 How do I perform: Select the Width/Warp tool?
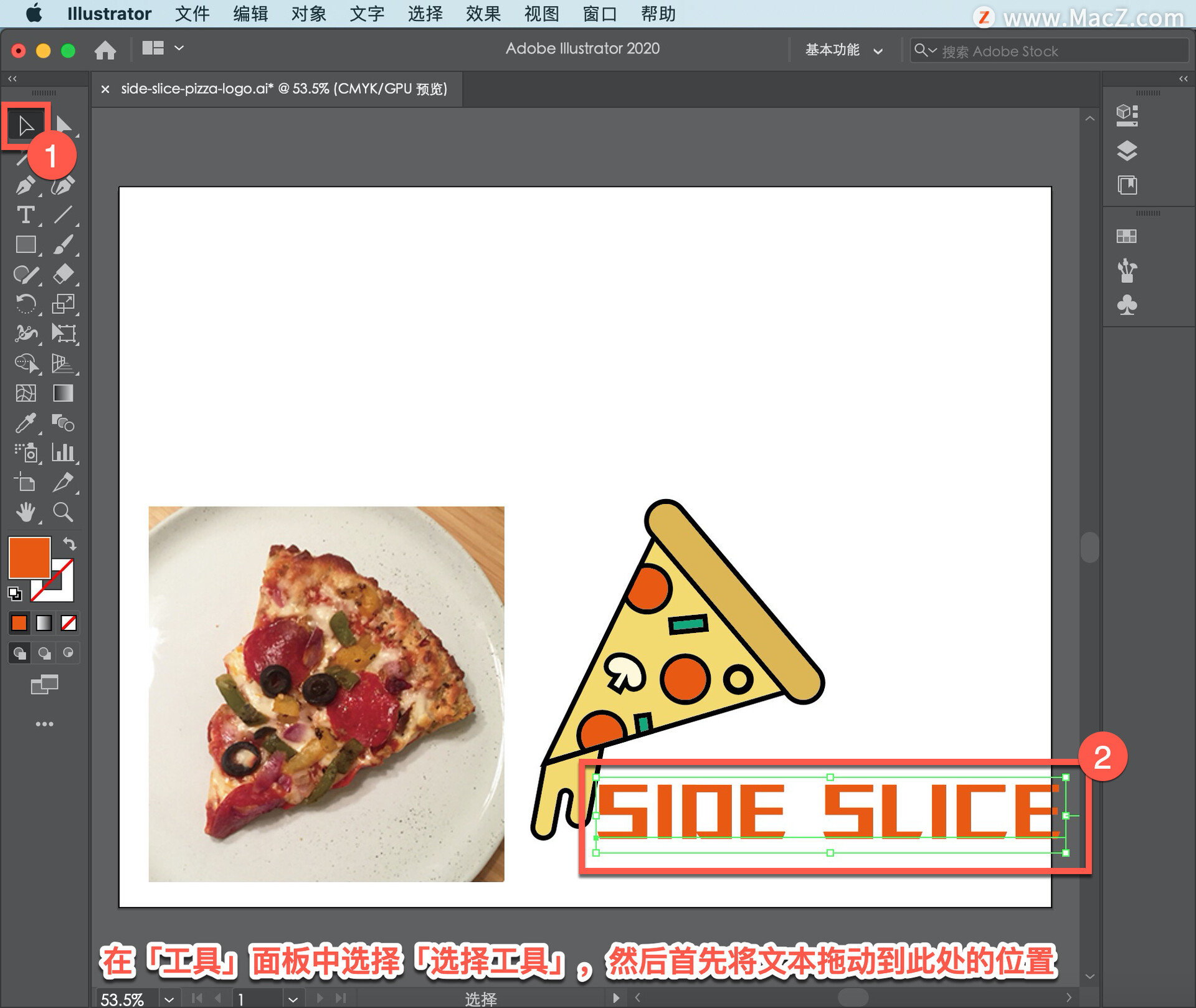[26, 334]
